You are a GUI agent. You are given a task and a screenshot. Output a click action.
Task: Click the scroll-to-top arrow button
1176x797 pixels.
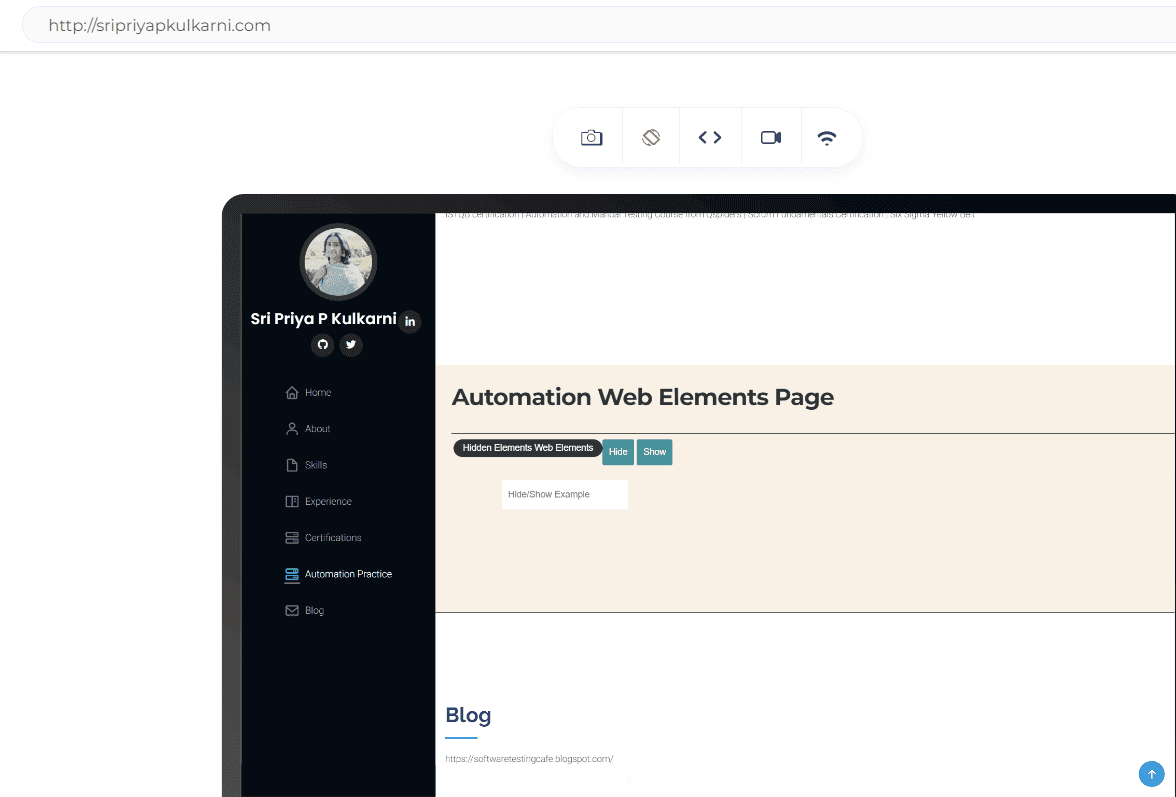pyautogui.click(x=1151, y=774)
